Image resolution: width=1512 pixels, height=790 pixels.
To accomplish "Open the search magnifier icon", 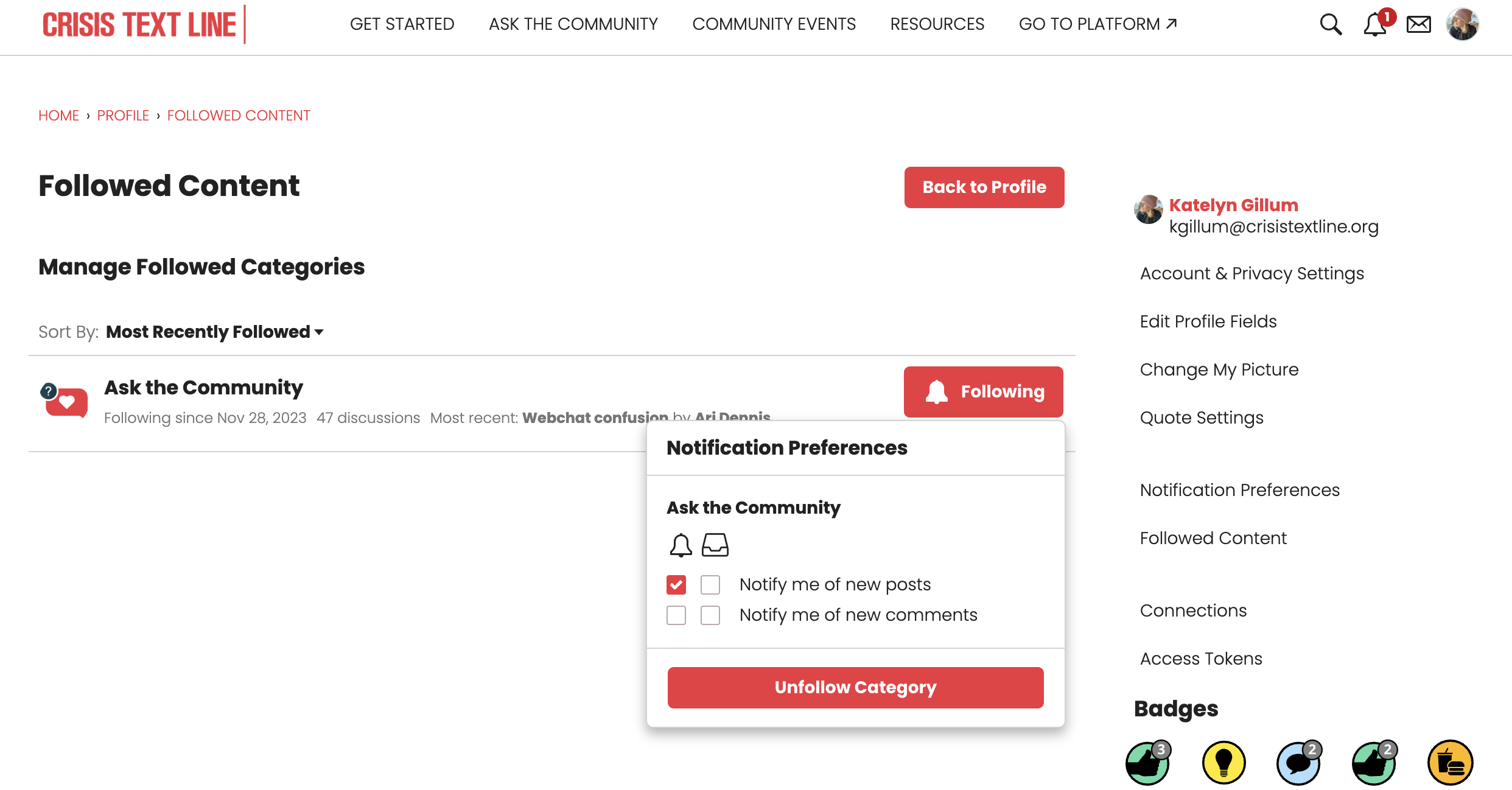I will [x=1330, y=24].
